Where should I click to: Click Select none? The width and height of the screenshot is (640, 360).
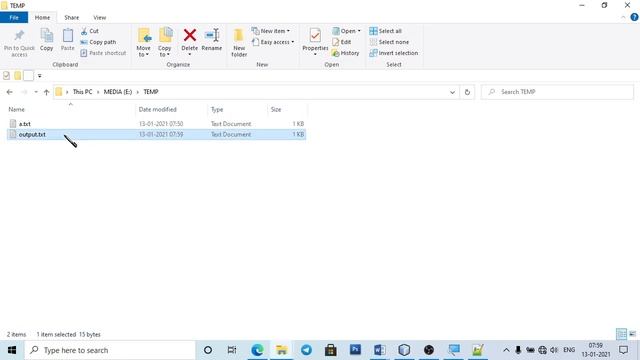point(389,42)
